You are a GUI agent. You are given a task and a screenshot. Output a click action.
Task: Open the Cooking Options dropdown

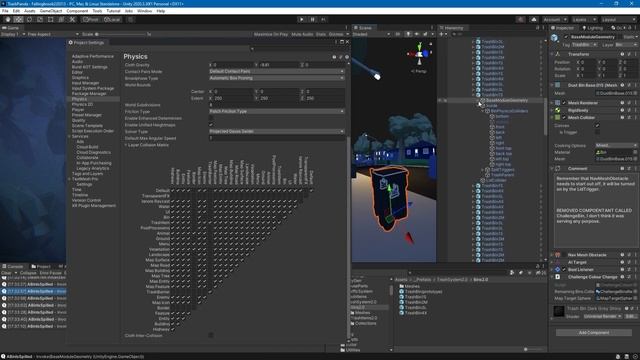[616, 145]
